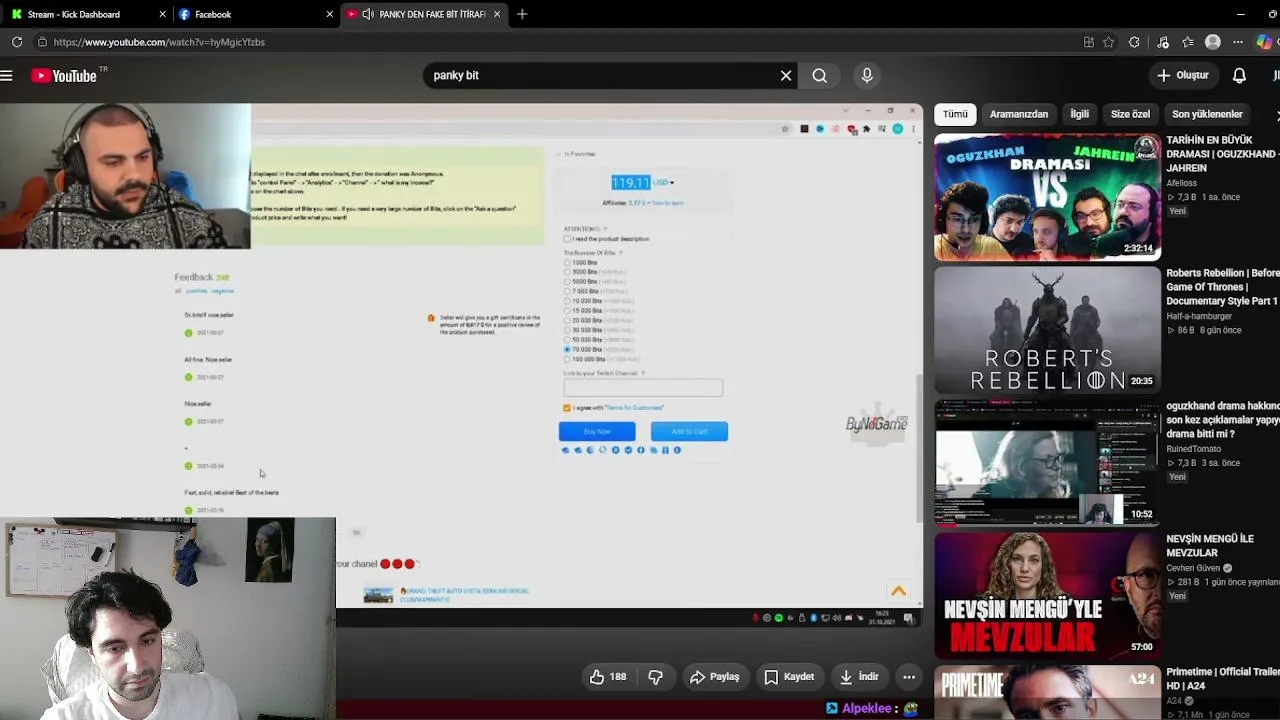Screen dimensions: 1280x720
Task: Clear the 'panky bit' search text
Action: coord(786,75)
